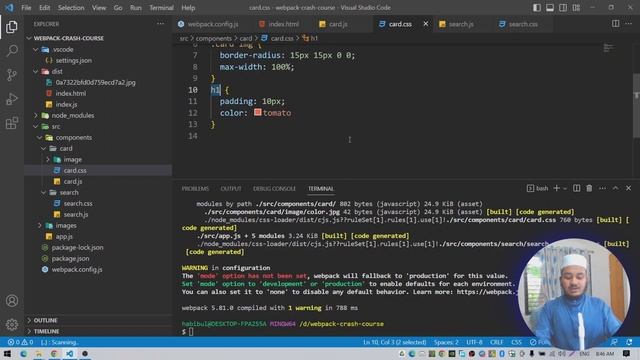Open editor more actions ellipsis
Viewport: 640px width, 360px height.
pyautogui.click(x=628, y=24)
